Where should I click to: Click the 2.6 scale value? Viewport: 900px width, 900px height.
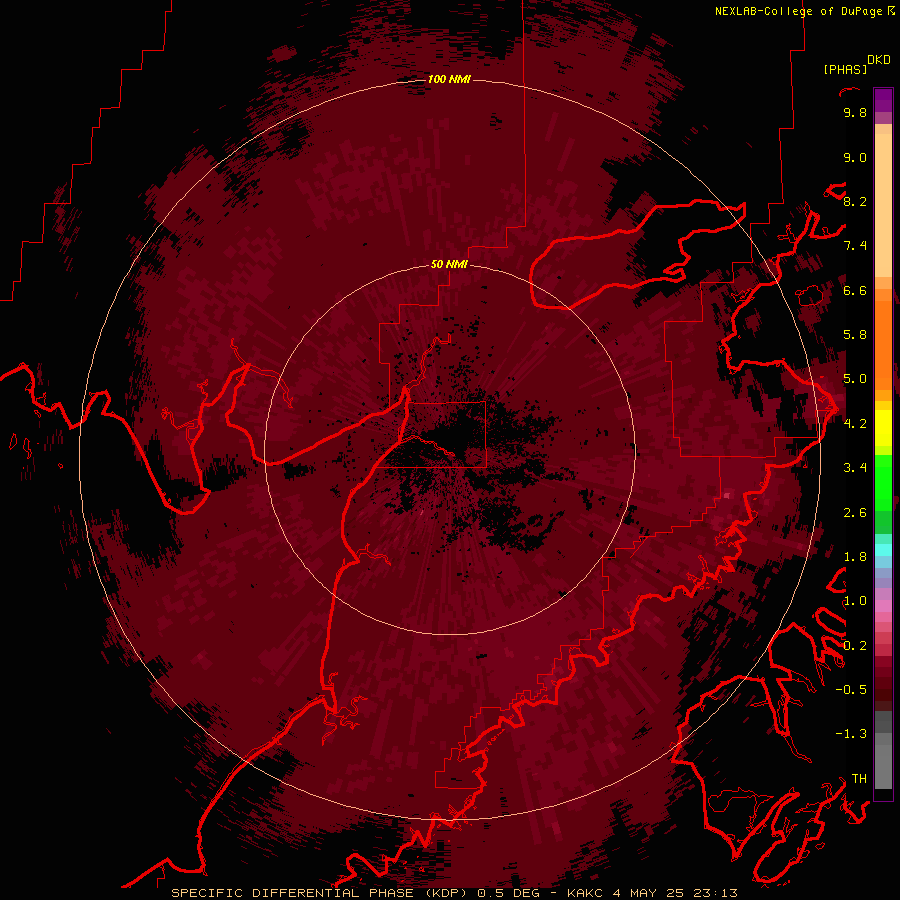[855, 513]
